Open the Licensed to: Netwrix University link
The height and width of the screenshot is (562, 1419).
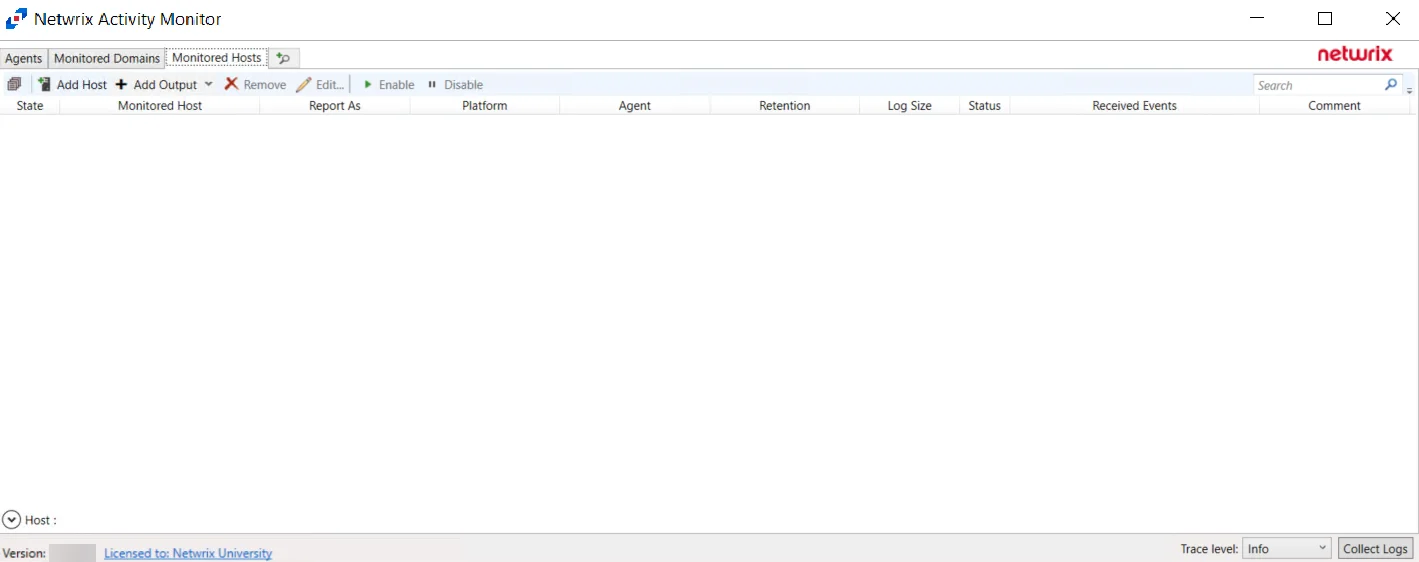click(x=188, y=552)
